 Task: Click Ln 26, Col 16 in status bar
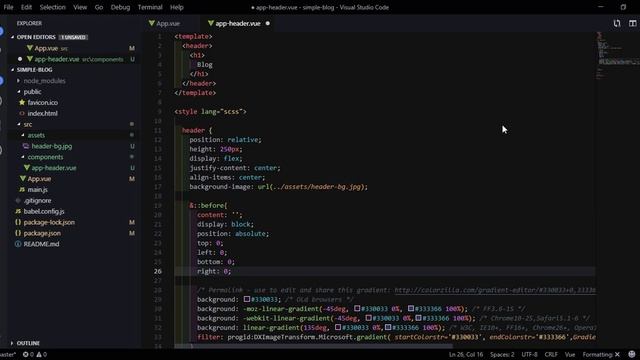pyautogui.click(x=466, y=354)
